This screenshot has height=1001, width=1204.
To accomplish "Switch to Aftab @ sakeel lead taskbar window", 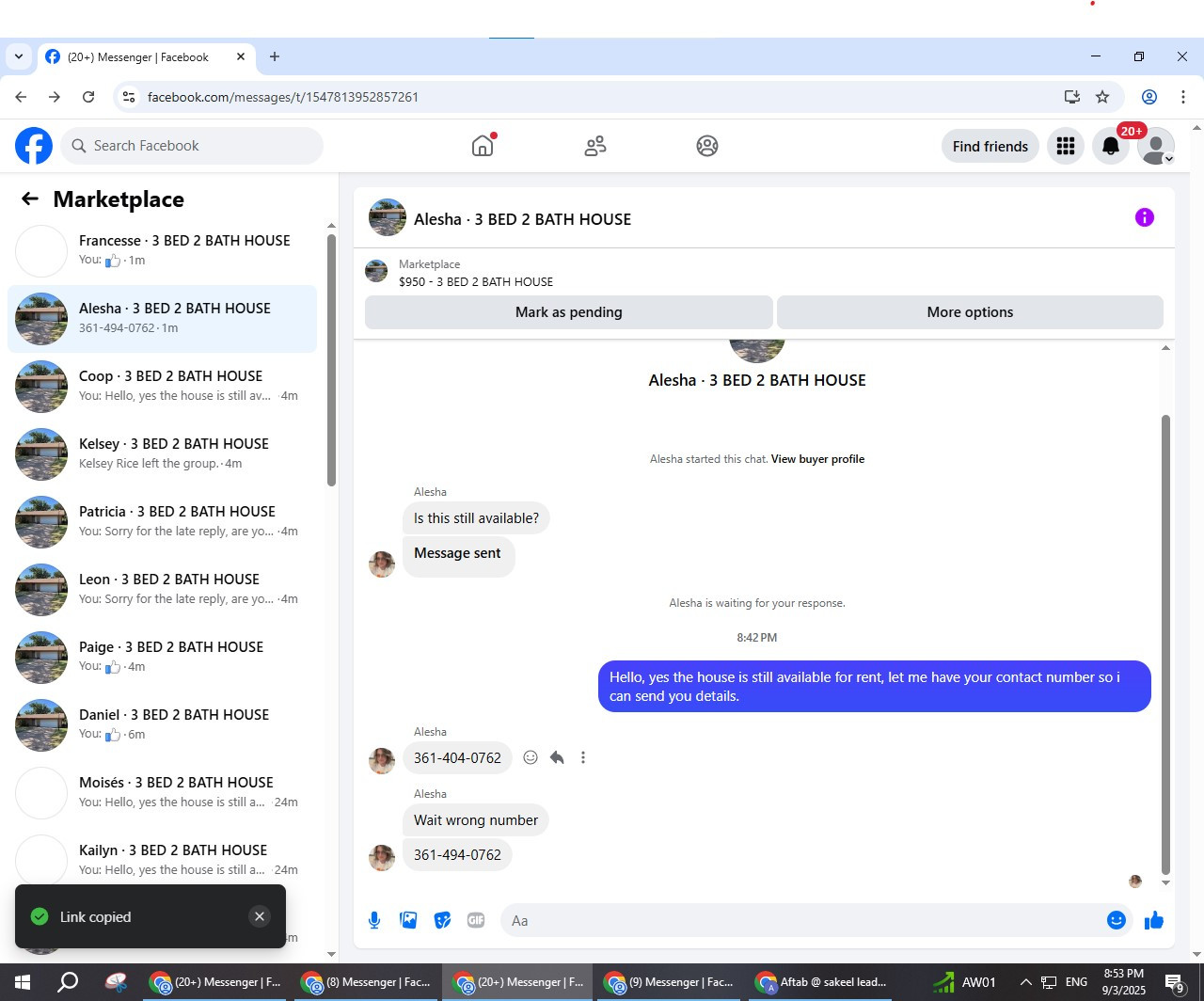I will [x=820, y=982].
